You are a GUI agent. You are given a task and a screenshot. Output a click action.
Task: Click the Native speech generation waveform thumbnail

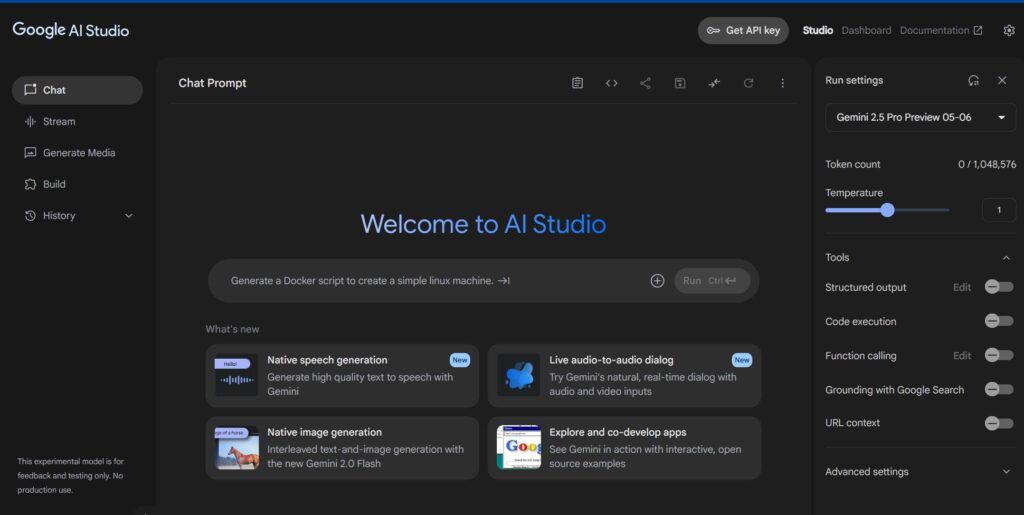point(236,375)
